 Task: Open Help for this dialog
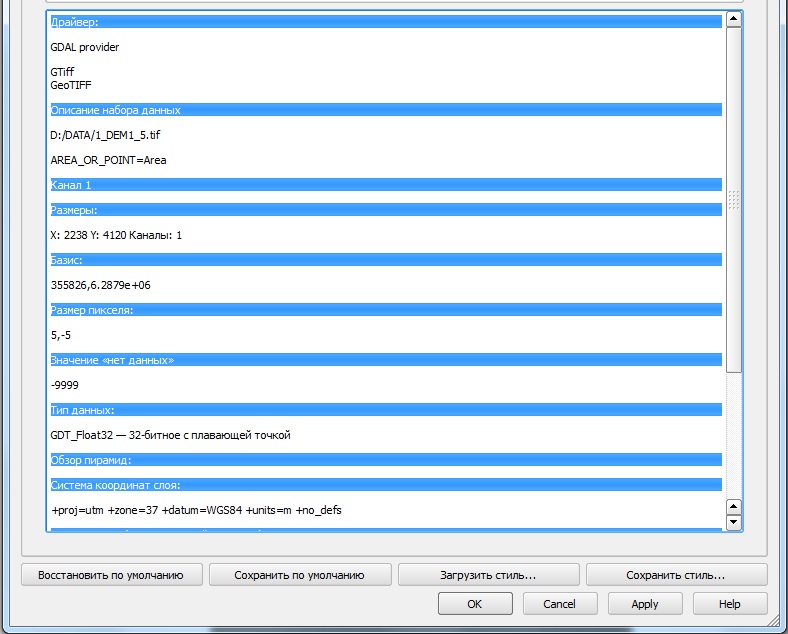[730, 603]
